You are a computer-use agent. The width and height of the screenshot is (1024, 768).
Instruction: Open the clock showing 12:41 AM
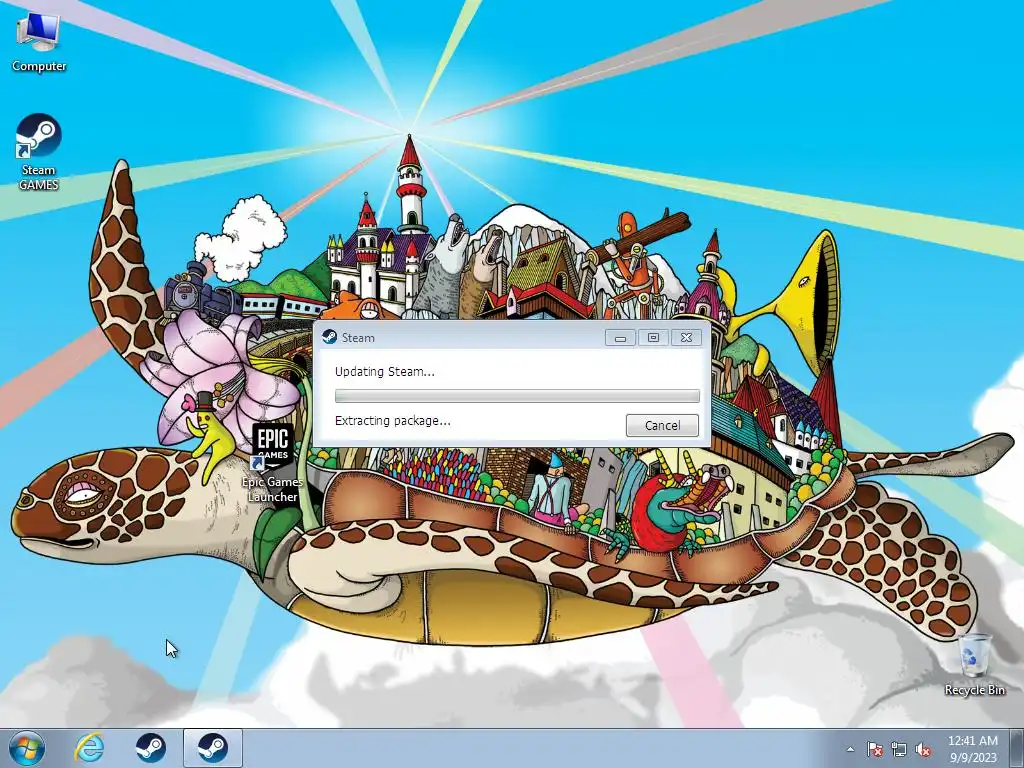(x=972, y=749)
